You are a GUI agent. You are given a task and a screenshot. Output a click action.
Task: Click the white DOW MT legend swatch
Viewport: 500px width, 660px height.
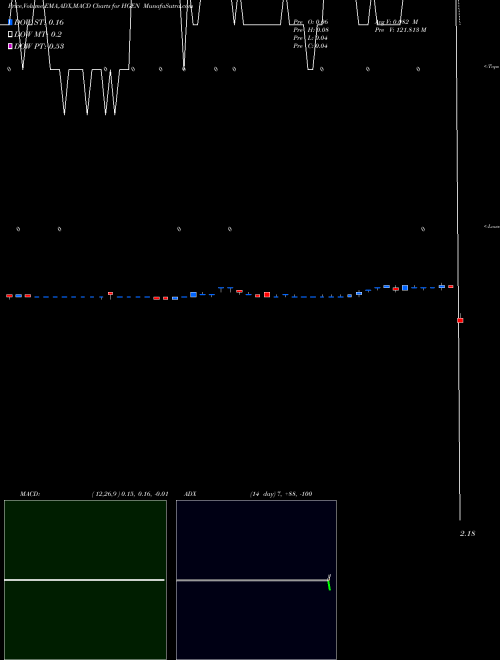point(10,35)
